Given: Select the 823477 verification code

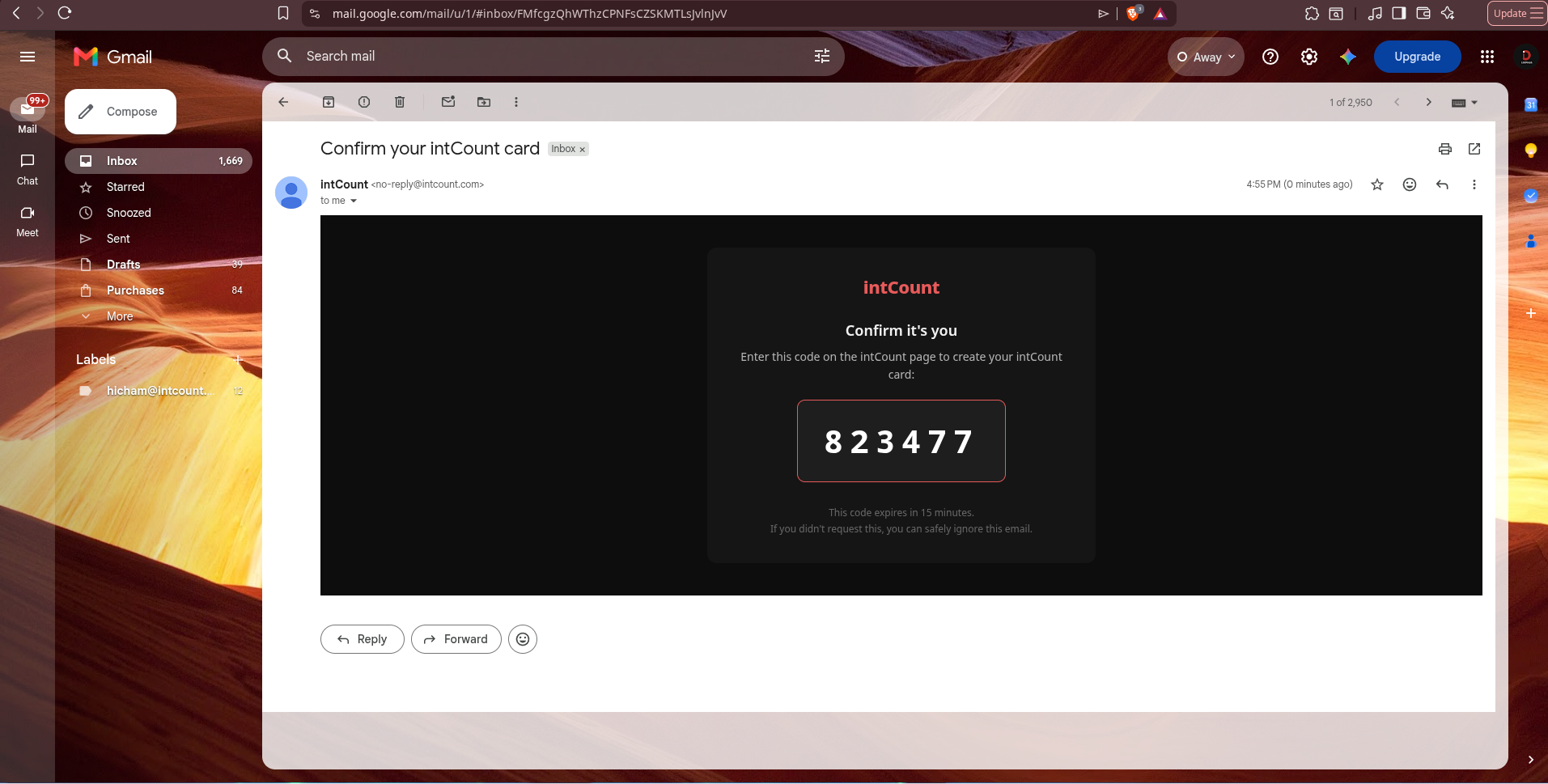Looking at the screenshot, I should (x=899, y=442).
